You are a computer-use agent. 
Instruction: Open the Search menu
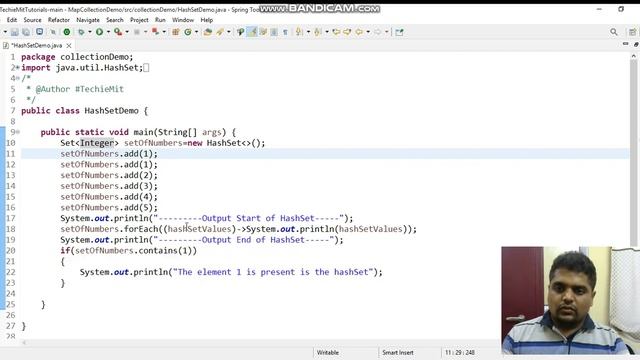(x=115, y=20)
